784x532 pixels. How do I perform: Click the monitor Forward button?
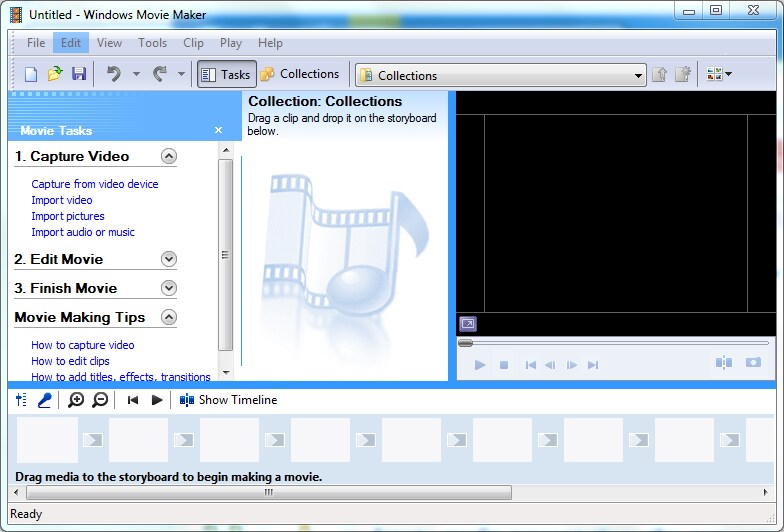[593, 365]
